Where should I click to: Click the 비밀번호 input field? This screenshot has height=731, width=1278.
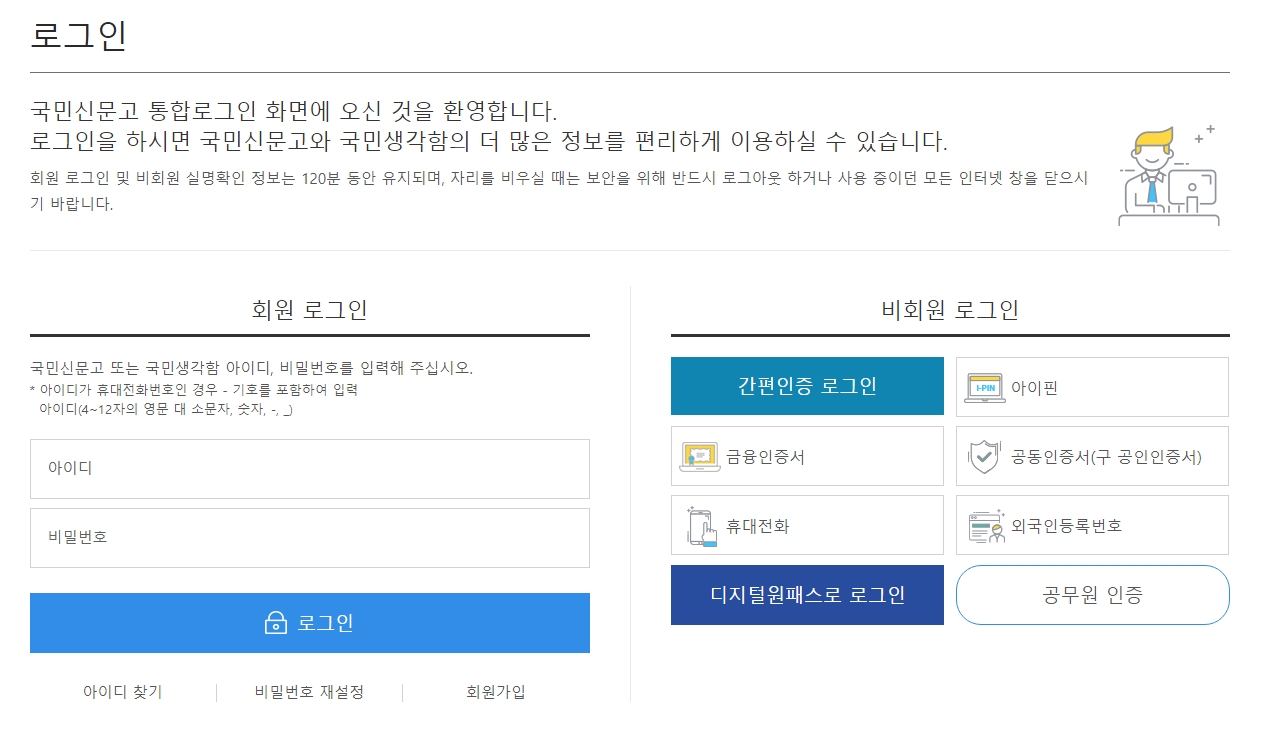point(309,538)
